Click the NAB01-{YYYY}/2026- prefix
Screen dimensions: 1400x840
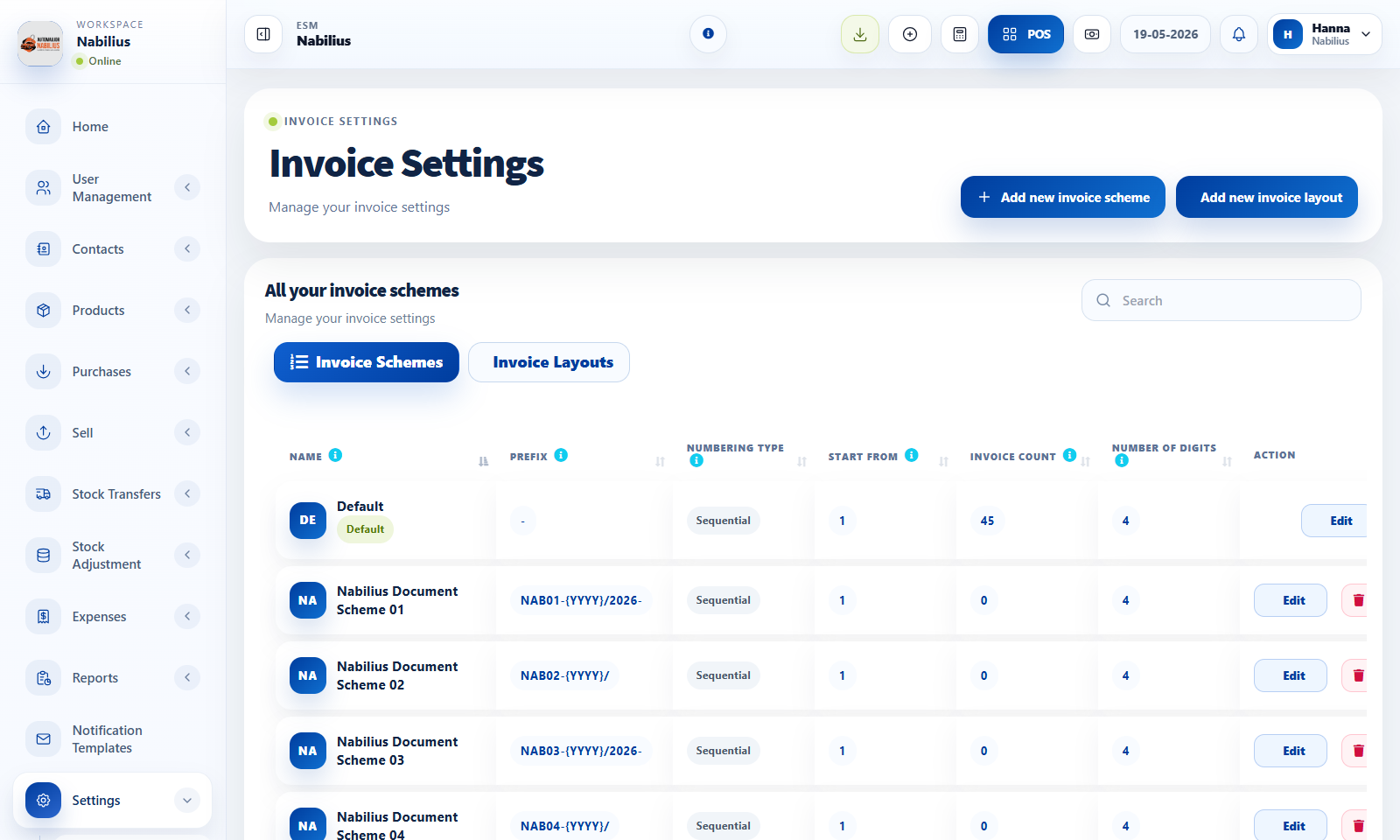(581, 600)
